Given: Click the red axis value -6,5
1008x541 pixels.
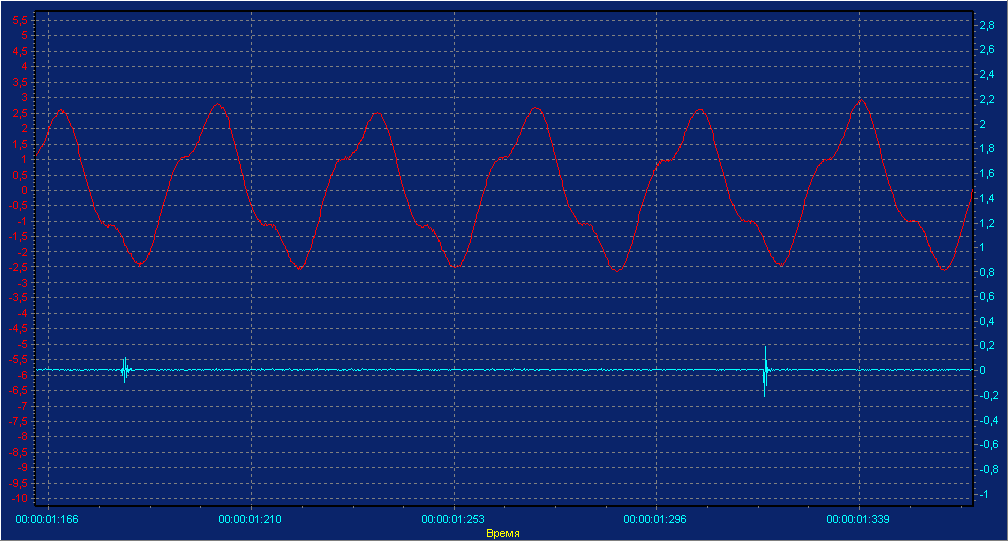Looking at the screenshot, I should click(x=18, y=391).
